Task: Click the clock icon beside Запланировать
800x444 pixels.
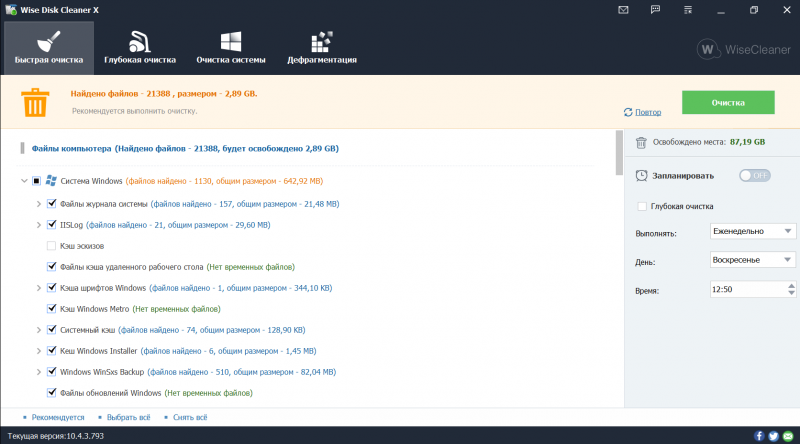Action: point(641,176)
